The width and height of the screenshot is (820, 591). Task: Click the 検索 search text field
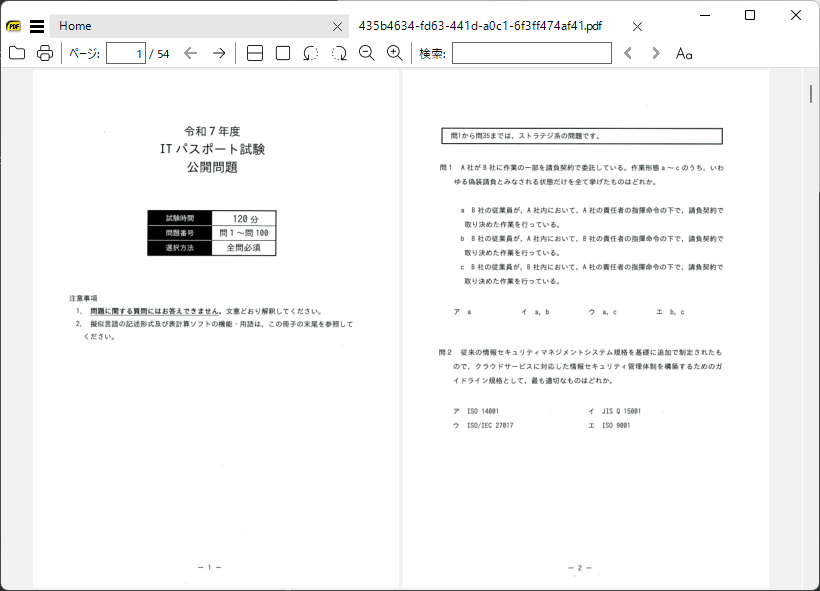pyautogui.click(x=532, y=53)
